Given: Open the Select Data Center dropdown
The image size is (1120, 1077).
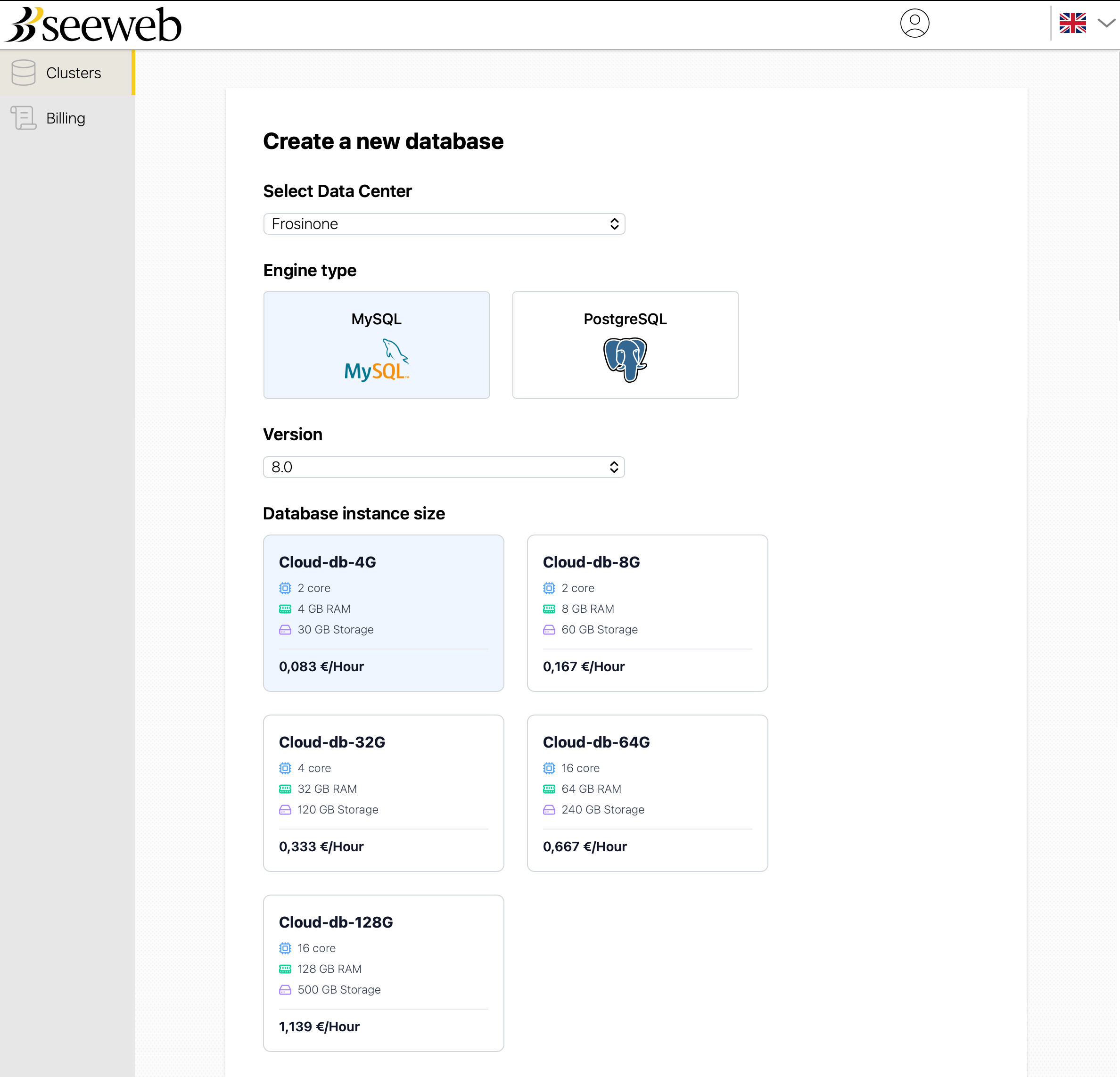Looking at the screenshot, I should tap(444, 224).
